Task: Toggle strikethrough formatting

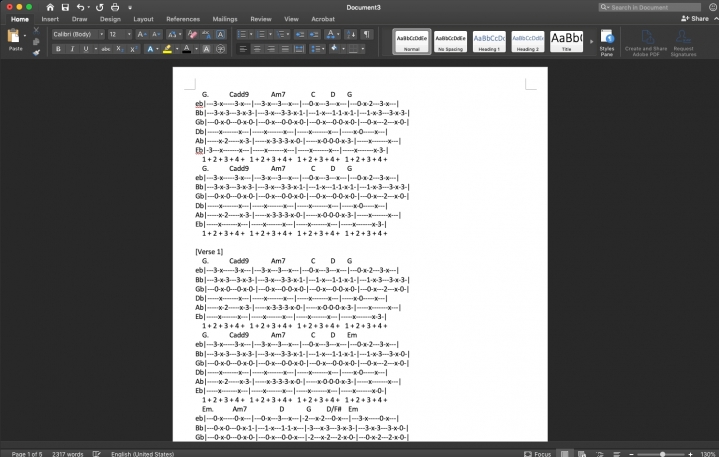Action: [106, 49]
